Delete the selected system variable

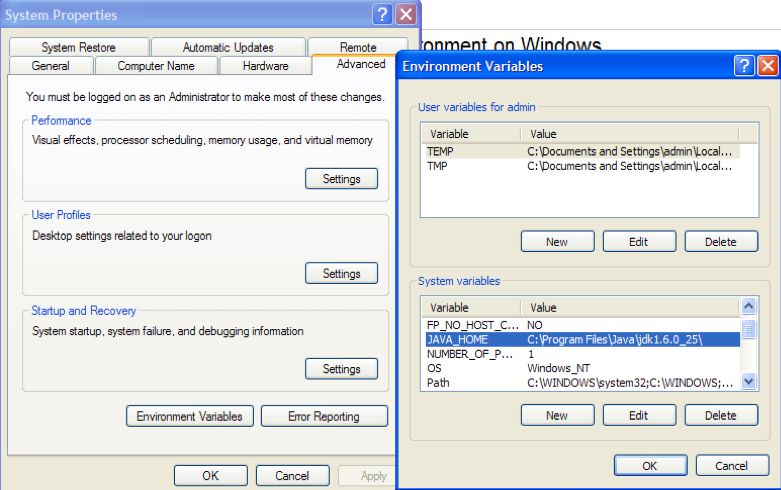click(721, 415)
